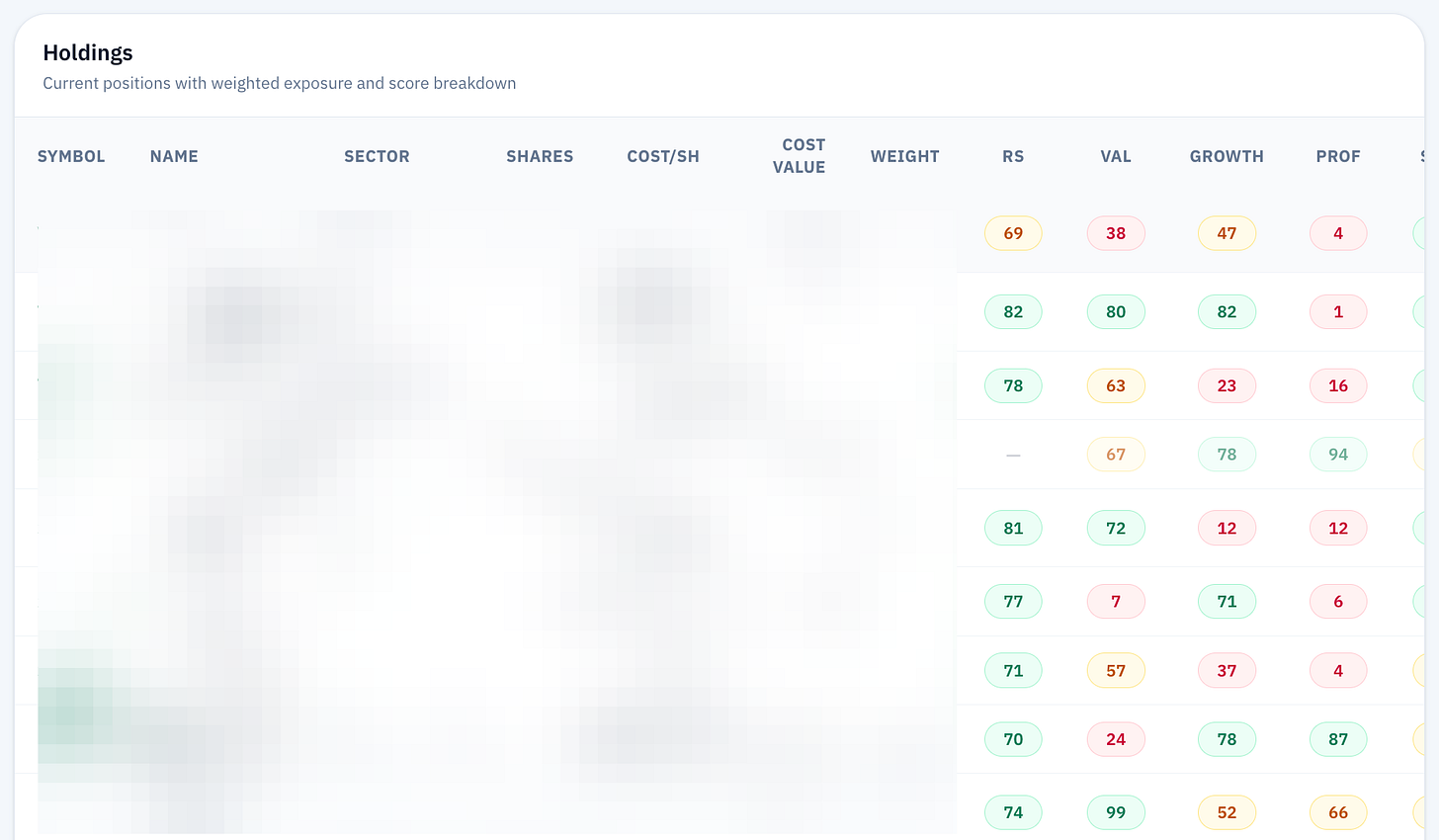Click the dash placeholder in the RS column
1439x840 pixels.
click(1013, 454)
